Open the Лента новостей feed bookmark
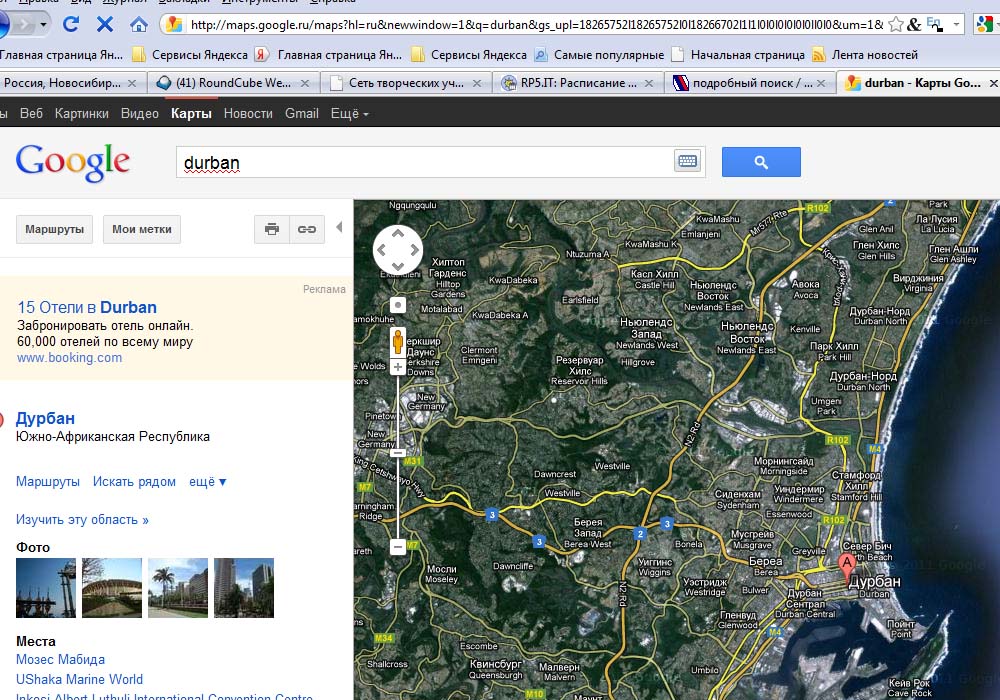Screen dimensions: 1000x700 coord(865,55)
